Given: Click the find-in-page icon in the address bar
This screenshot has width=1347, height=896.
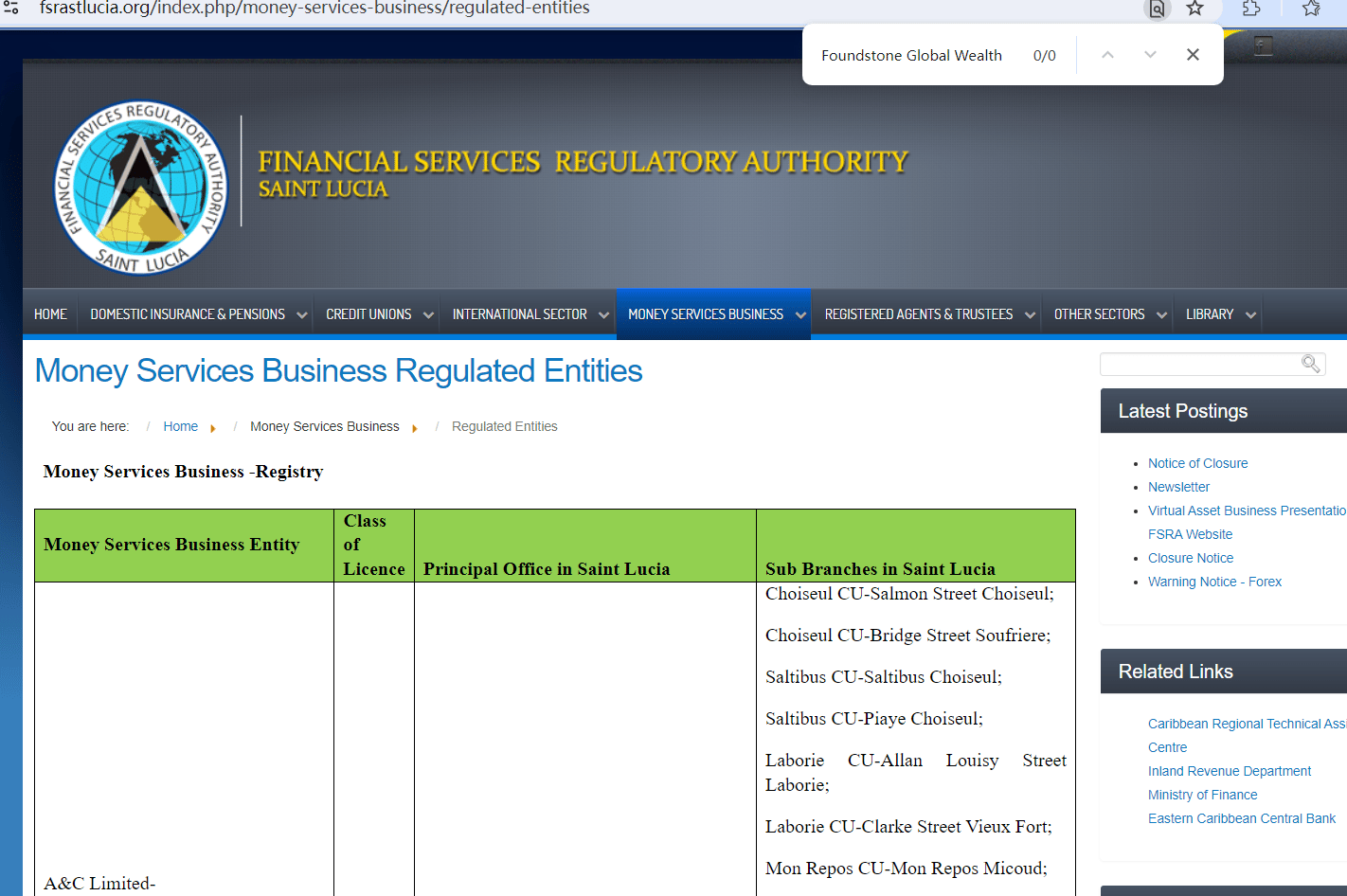Looking at the screenshot, I should 1157,9.
